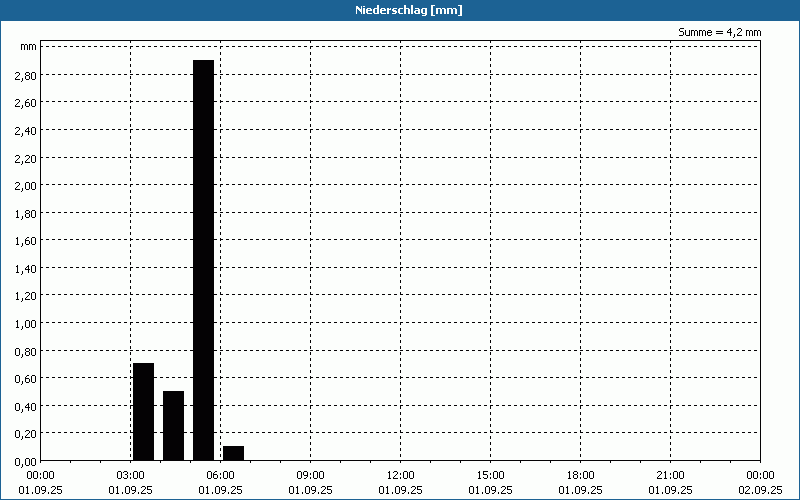Click the "Summe = 4,2 mm" label

click(720, 33)
